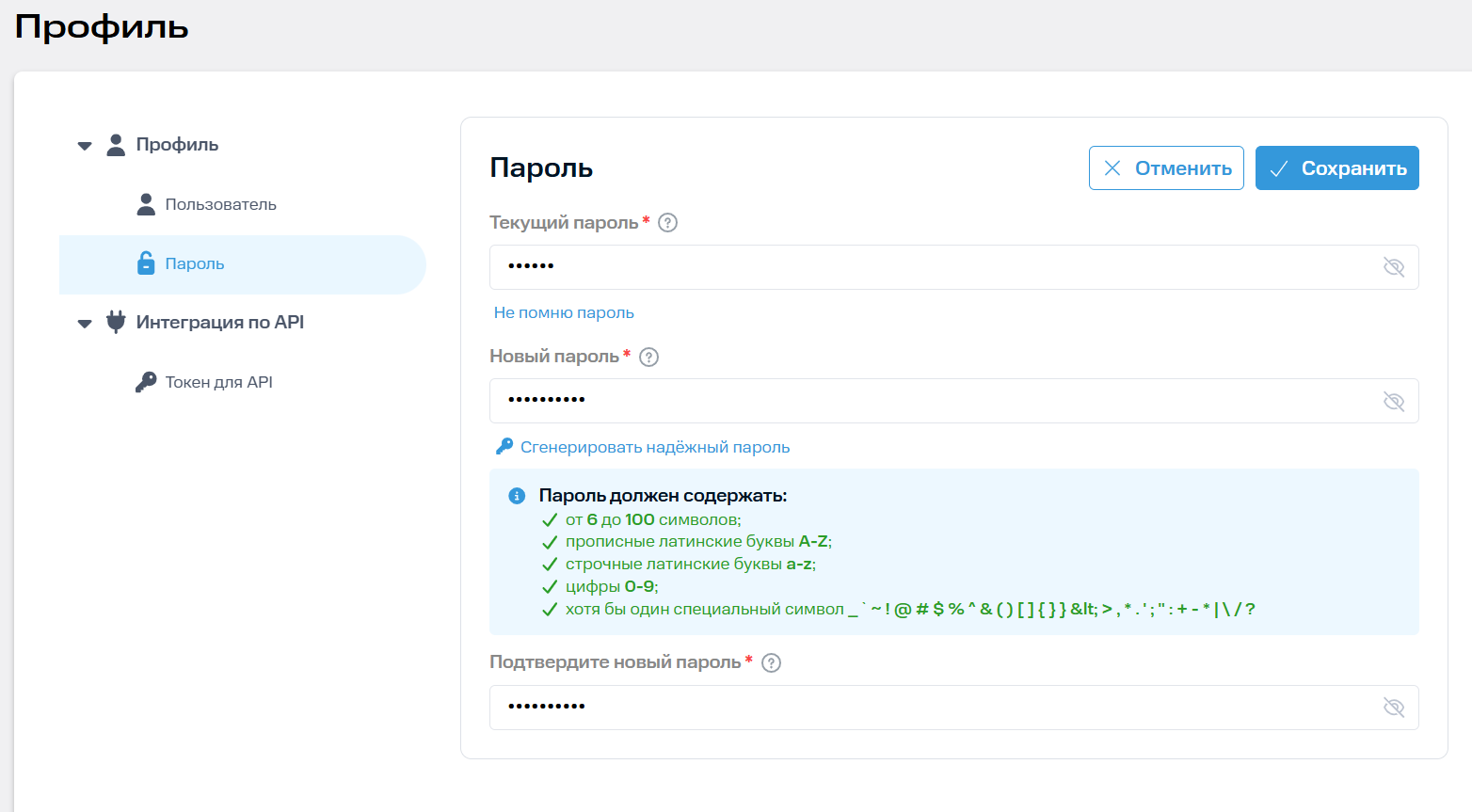Select the Интеграция по API heading
Image resolution: width=1472 pixels, height=812 pixels.
(x=220, y=322)
